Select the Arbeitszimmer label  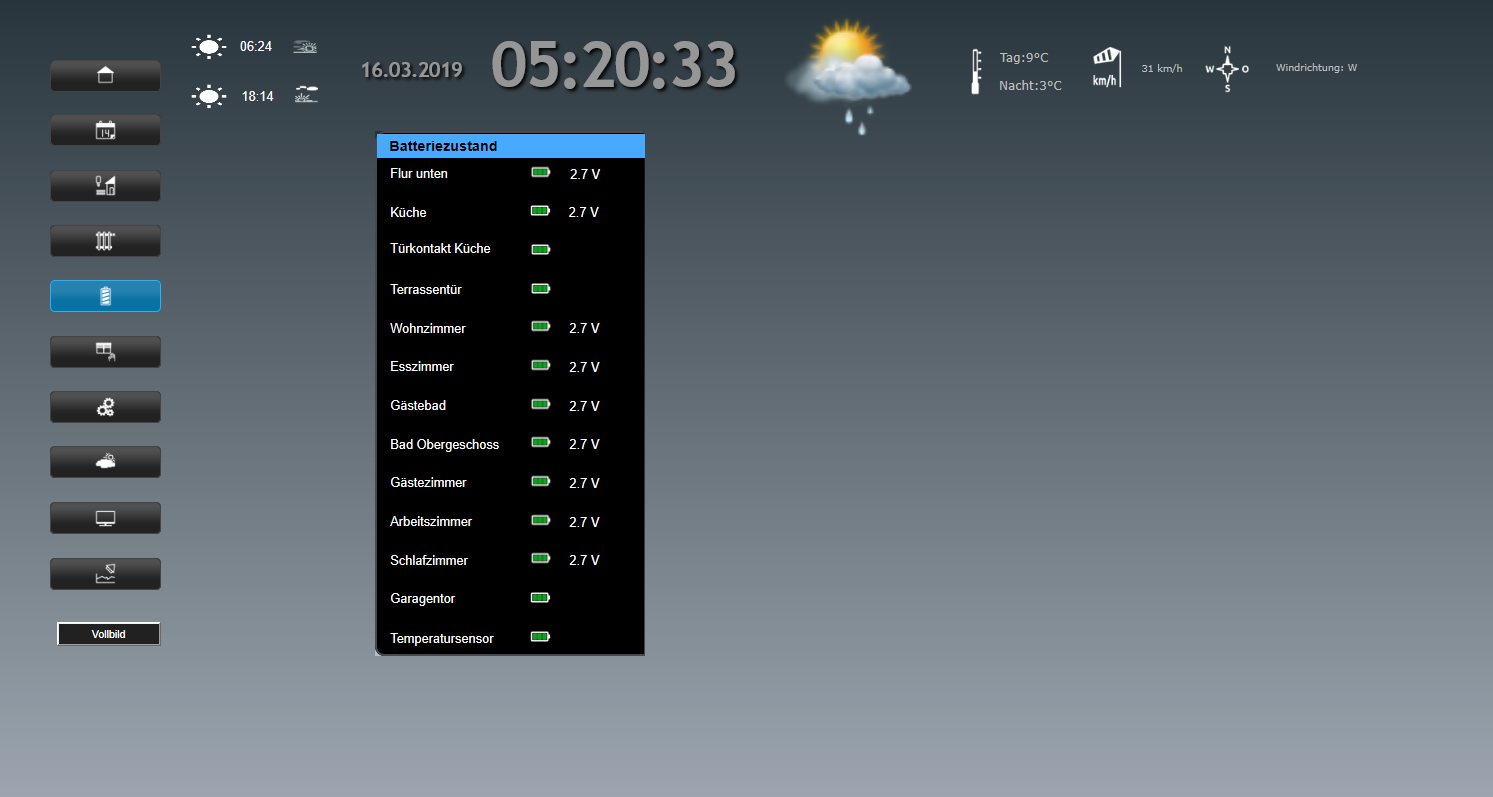point(431,521)
